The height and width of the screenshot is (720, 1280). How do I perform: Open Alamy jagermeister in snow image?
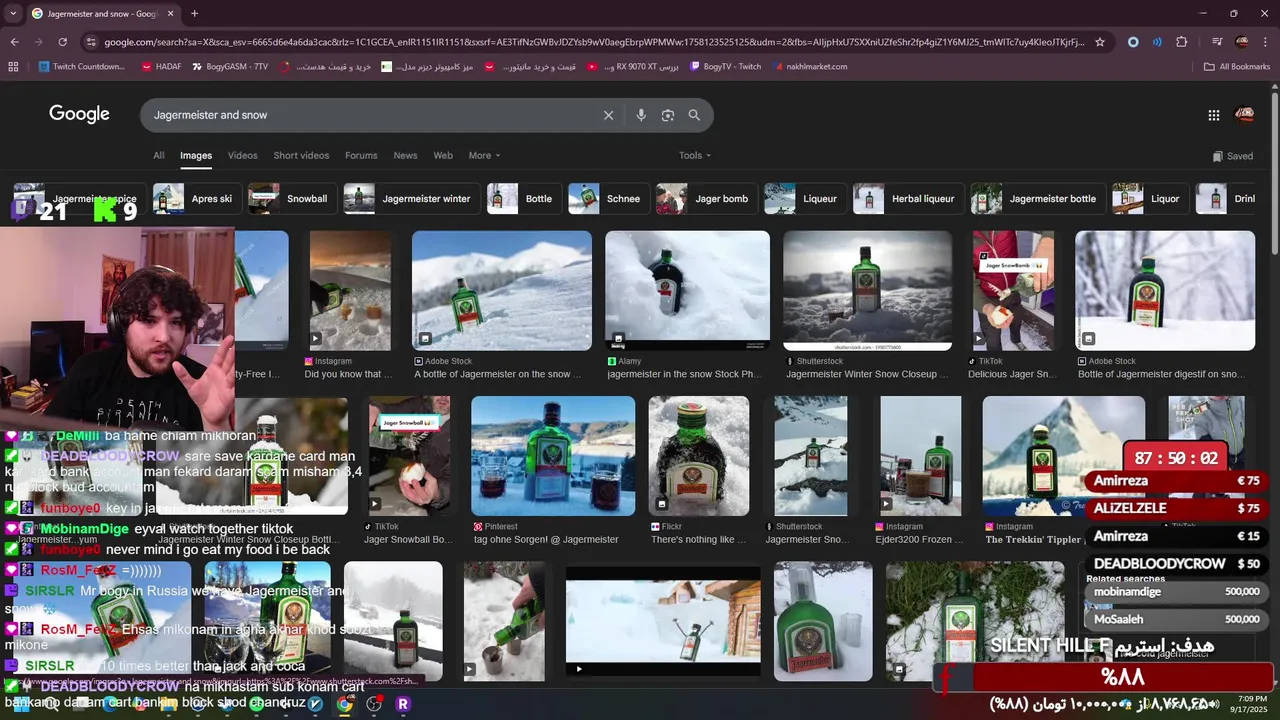coord(687,290)
